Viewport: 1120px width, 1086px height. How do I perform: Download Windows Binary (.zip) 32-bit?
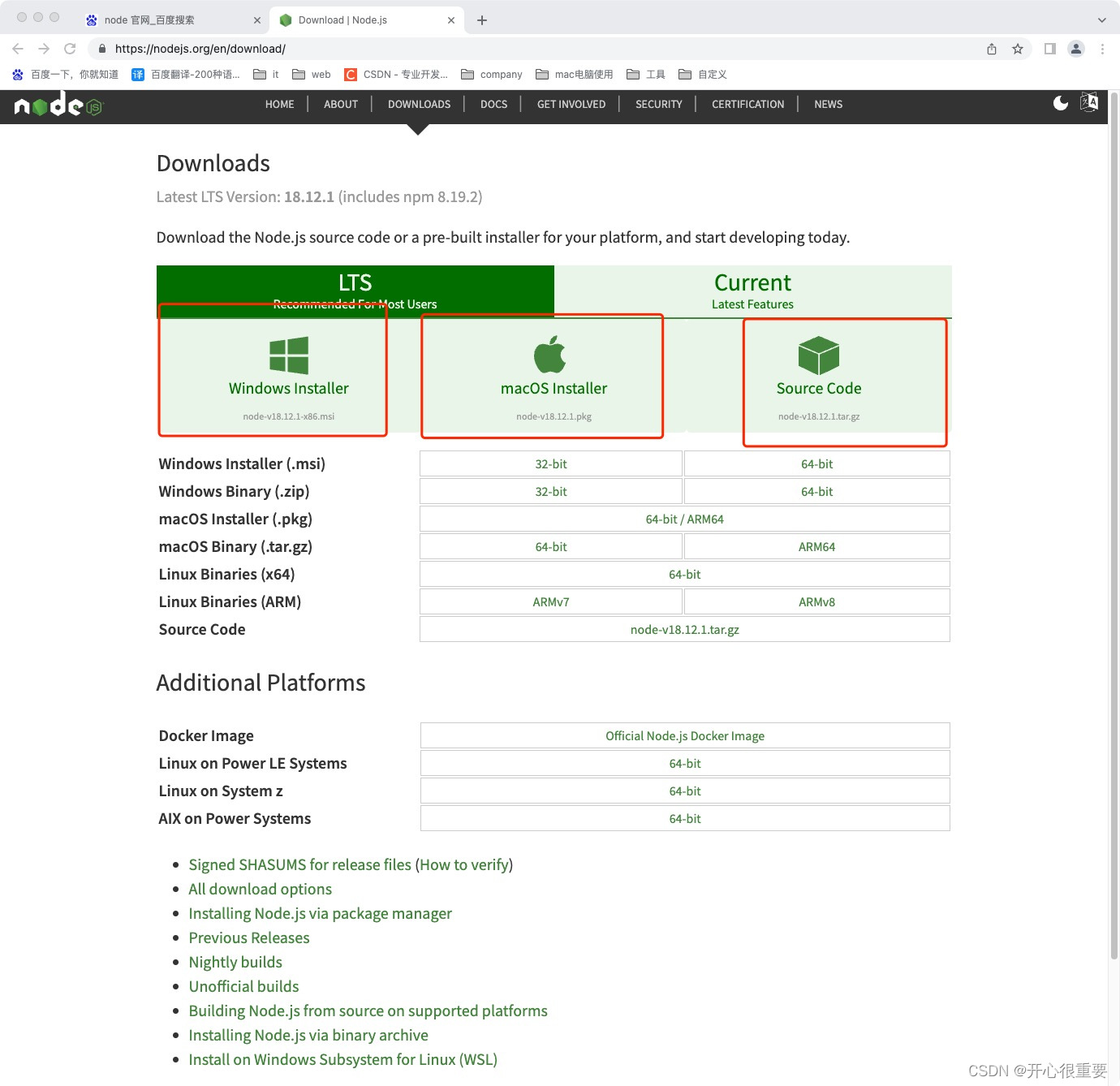(551, 492)
